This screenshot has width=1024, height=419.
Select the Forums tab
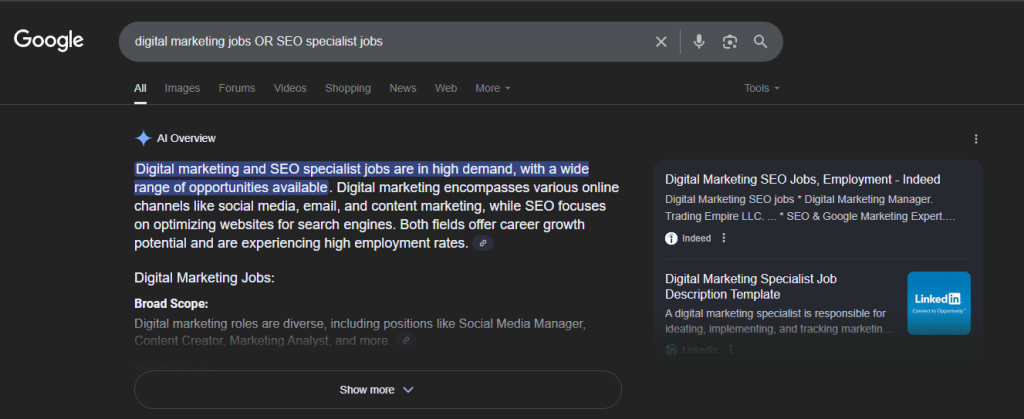coord(237,88)
